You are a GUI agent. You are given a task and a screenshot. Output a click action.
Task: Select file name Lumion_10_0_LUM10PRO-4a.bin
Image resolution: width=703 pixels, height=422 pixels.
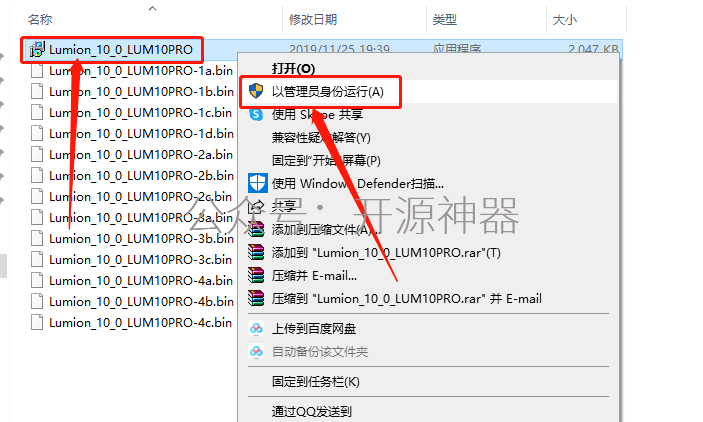click(x=141, y=281)
